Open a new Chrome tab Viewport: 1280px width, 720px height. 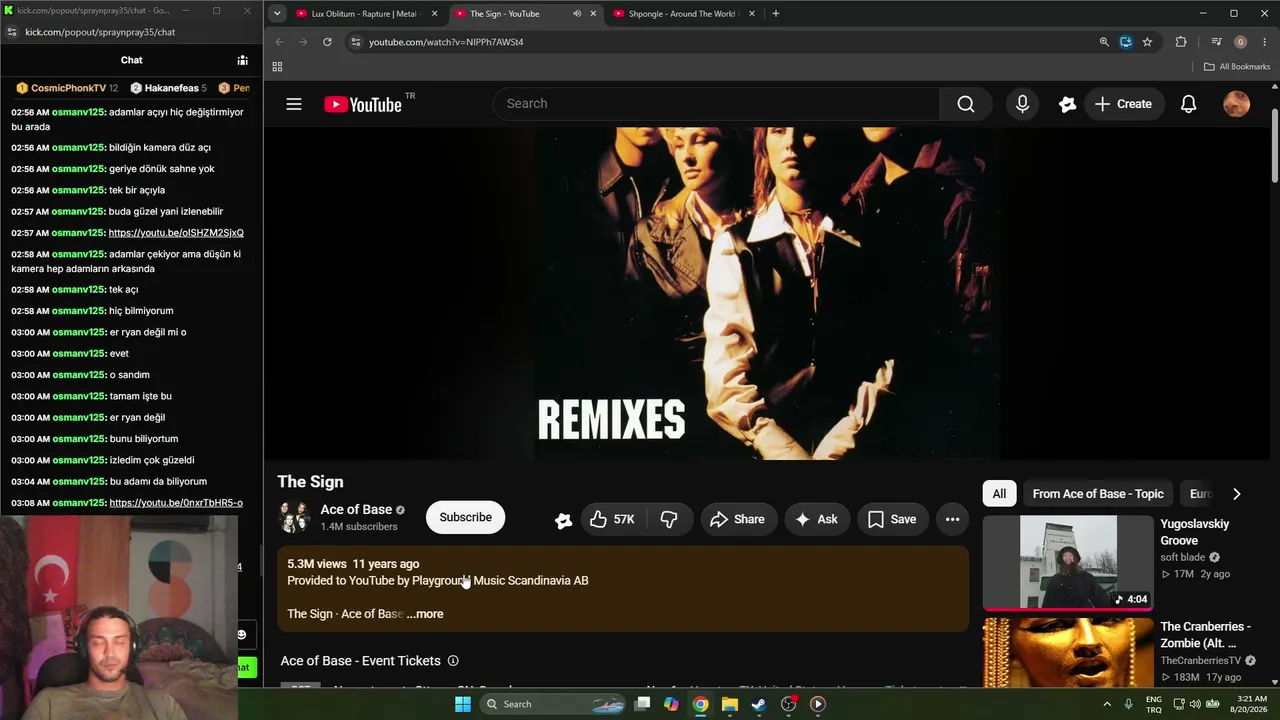(x=775, y=14)
